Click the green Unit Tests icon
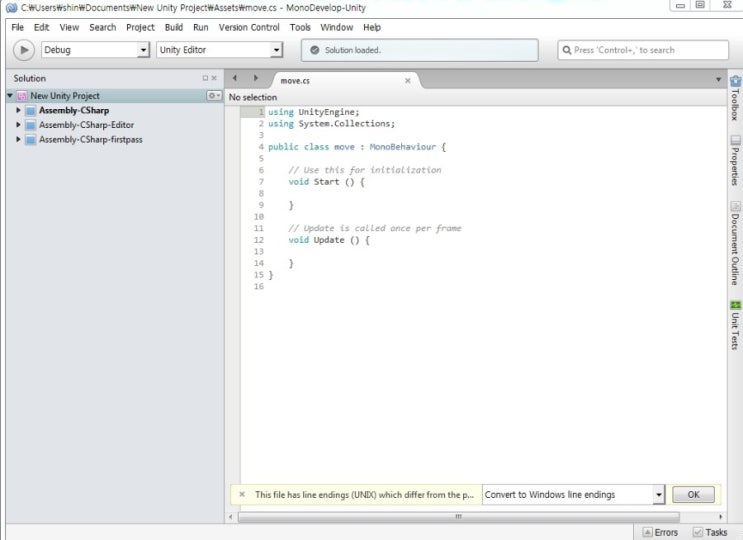This screenshot has width=743, height=540. [735, 305]
